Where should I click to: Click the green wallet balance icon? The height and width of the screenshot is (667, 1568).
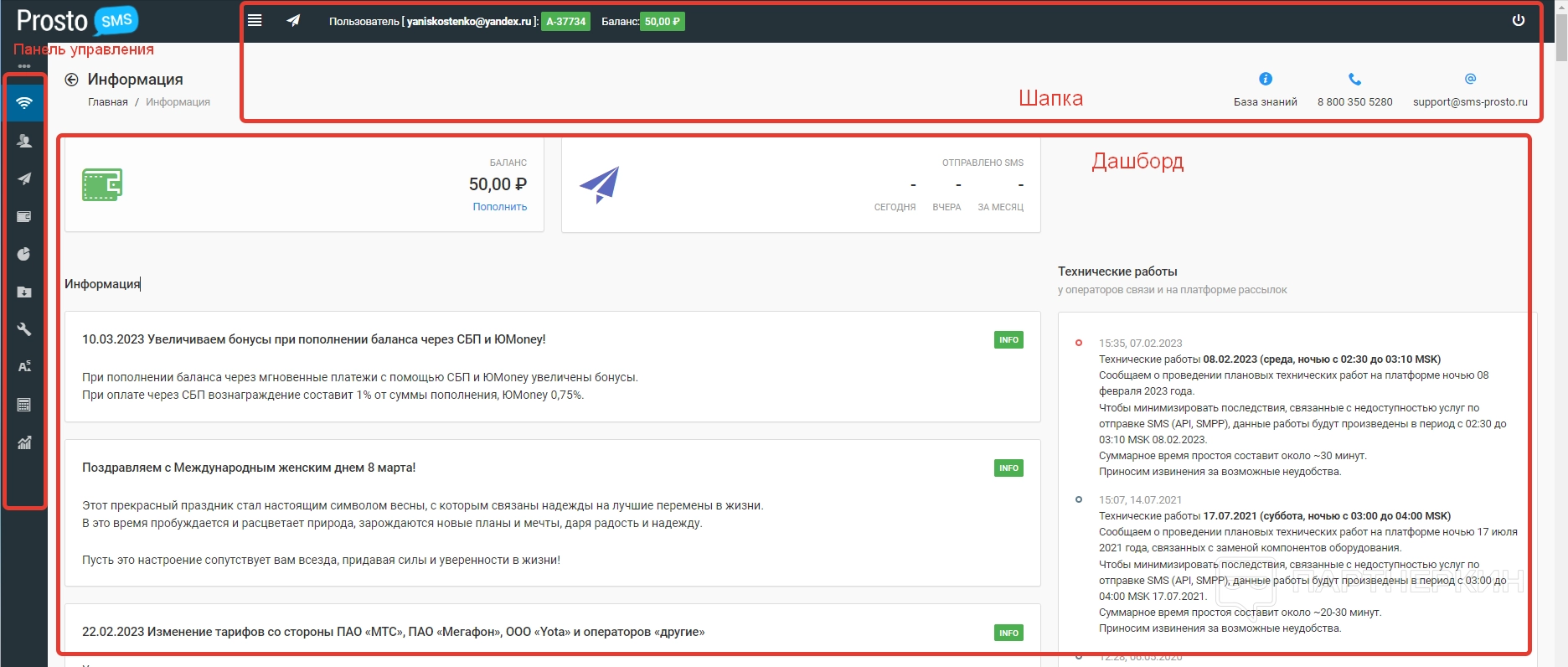(102, 184)
